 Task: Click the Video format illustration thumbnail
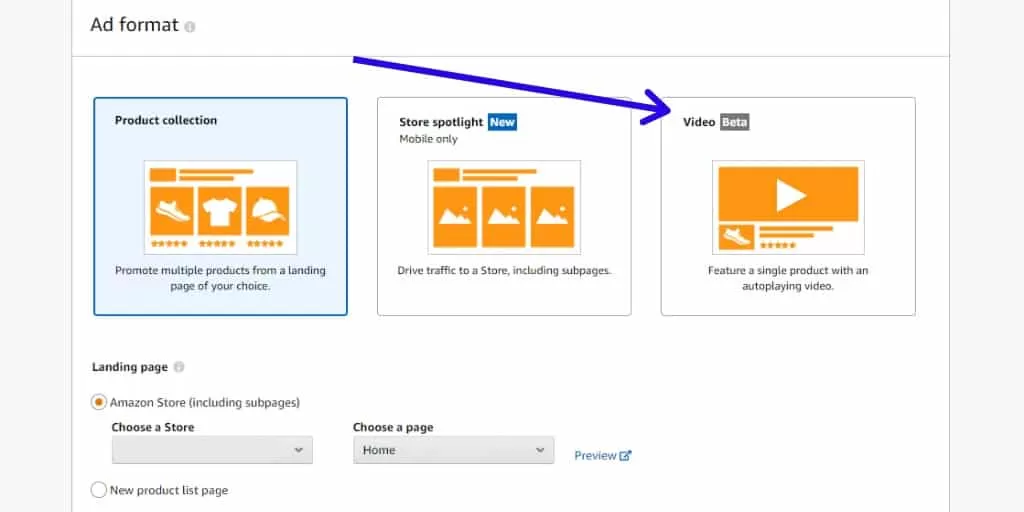pos(788,207)
